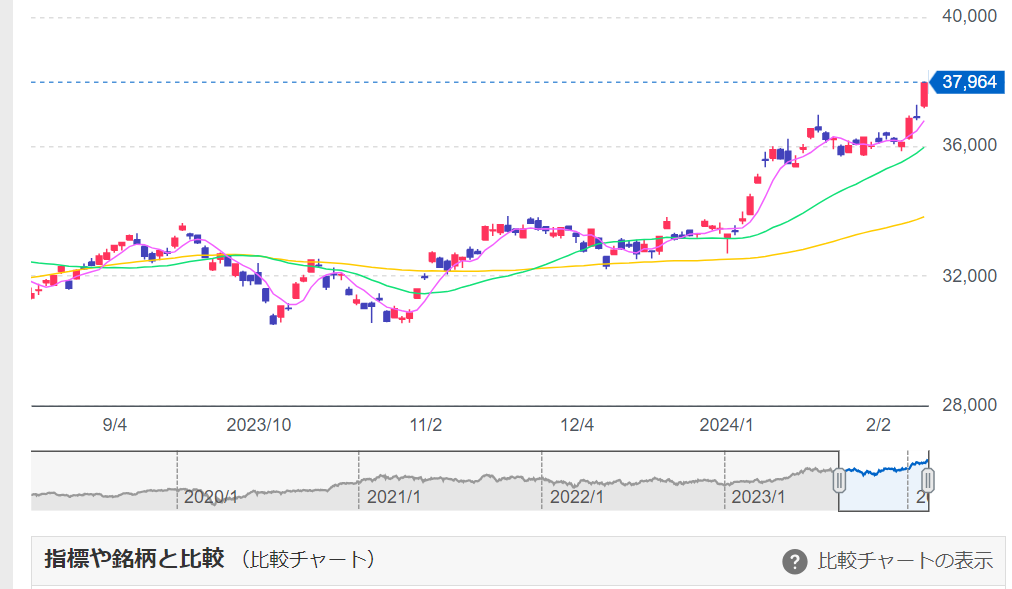Click the 37,964 current price tag

click(x=967, y=82)
